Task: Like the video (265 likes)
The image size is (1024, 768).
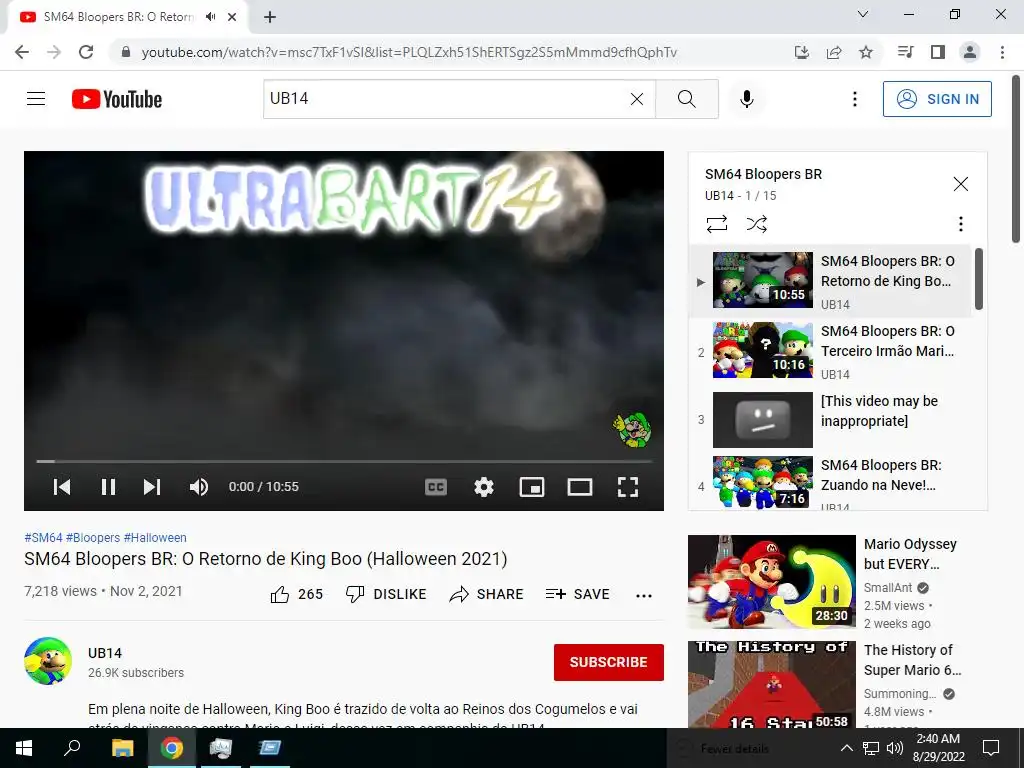Action: pos(296,594)
